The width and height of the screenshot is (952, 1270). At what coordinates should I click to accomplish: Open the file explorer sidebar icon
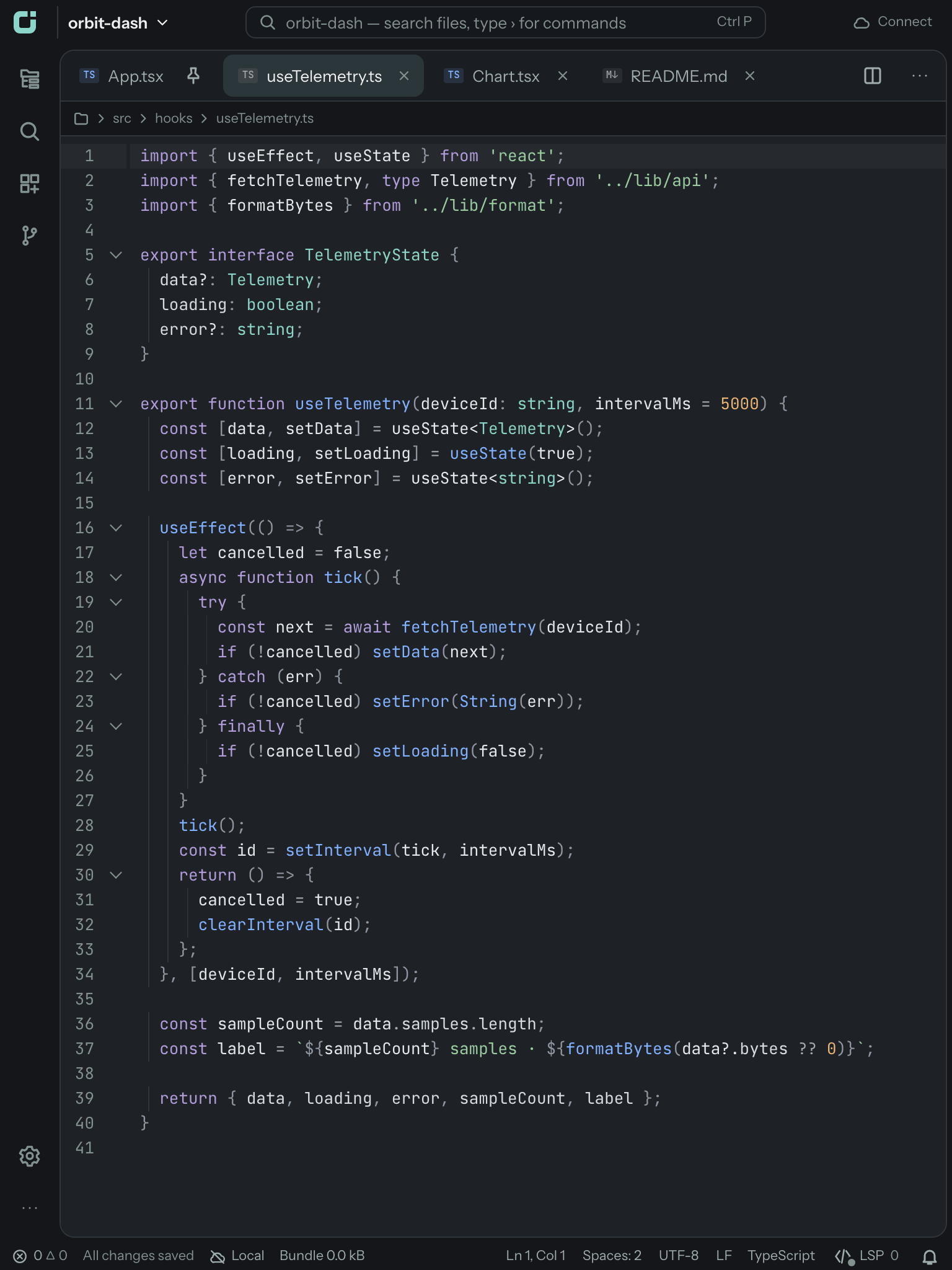pyautogui.click(x=29, y=79)
